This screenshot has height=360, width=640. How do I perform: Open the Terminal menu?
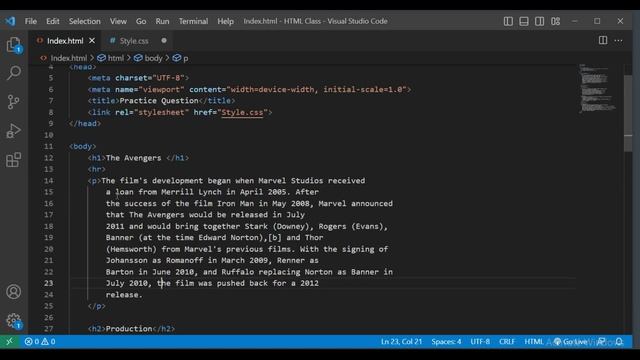pos(193,21)
